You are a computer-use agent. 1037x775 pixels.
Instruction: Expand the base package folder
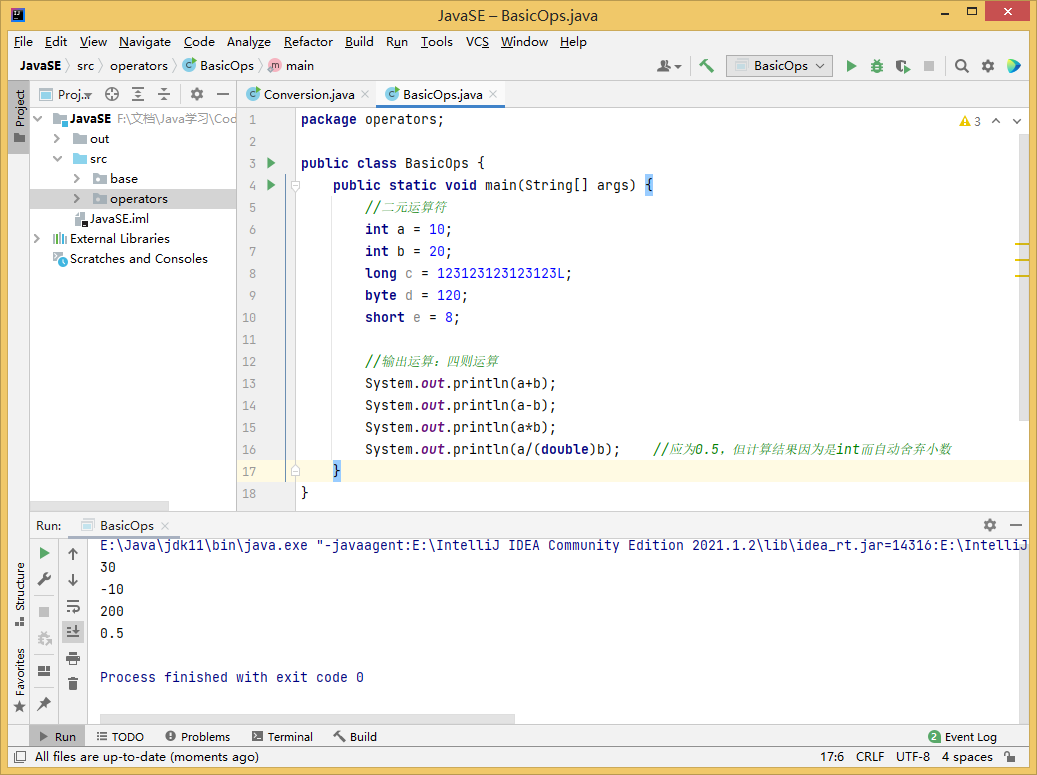pos(77,179)
